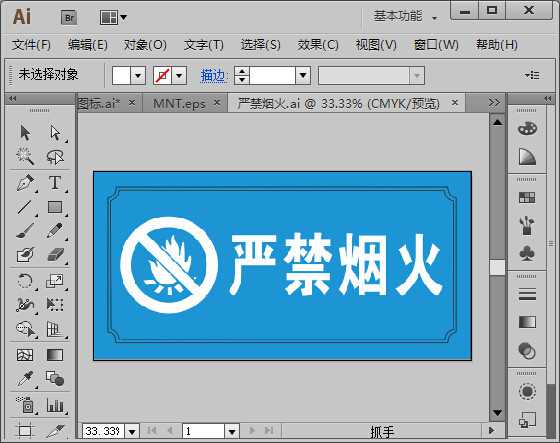The width and height of the screenshot is (560, 443).
Task: Select the Perspective Grid tool
Action: tap(54, 329)
